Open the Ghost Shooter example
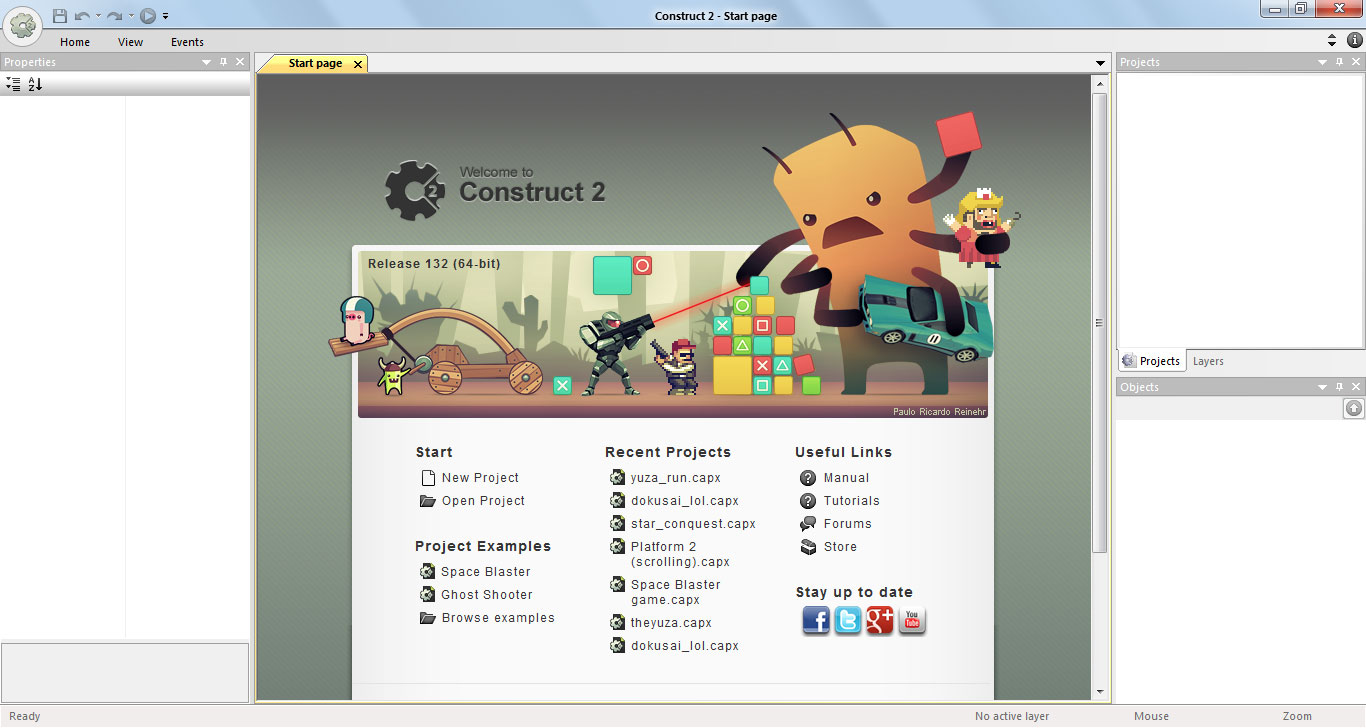 (x=487, y=595)
